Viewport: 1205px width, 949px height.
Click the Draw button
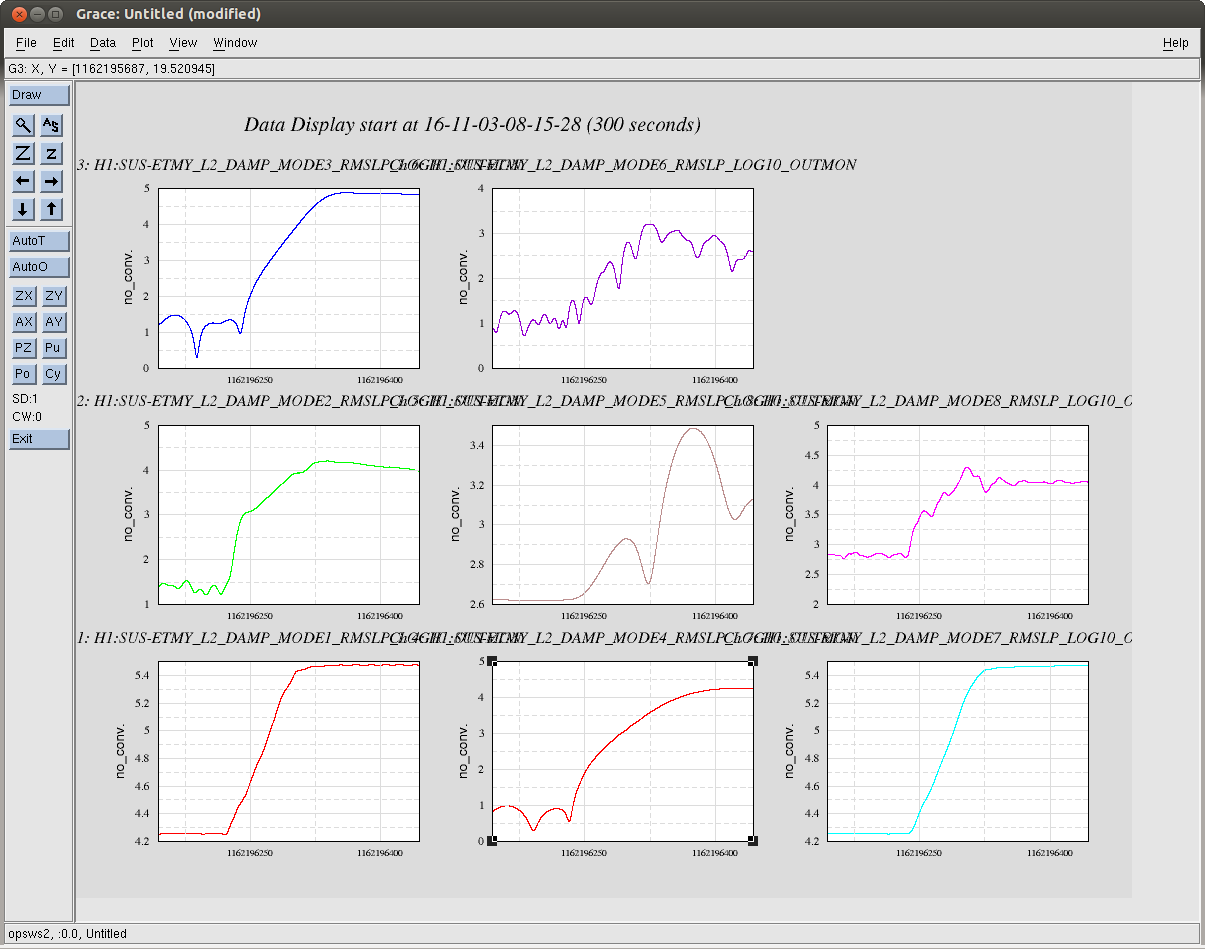click(x=40, y=95)
